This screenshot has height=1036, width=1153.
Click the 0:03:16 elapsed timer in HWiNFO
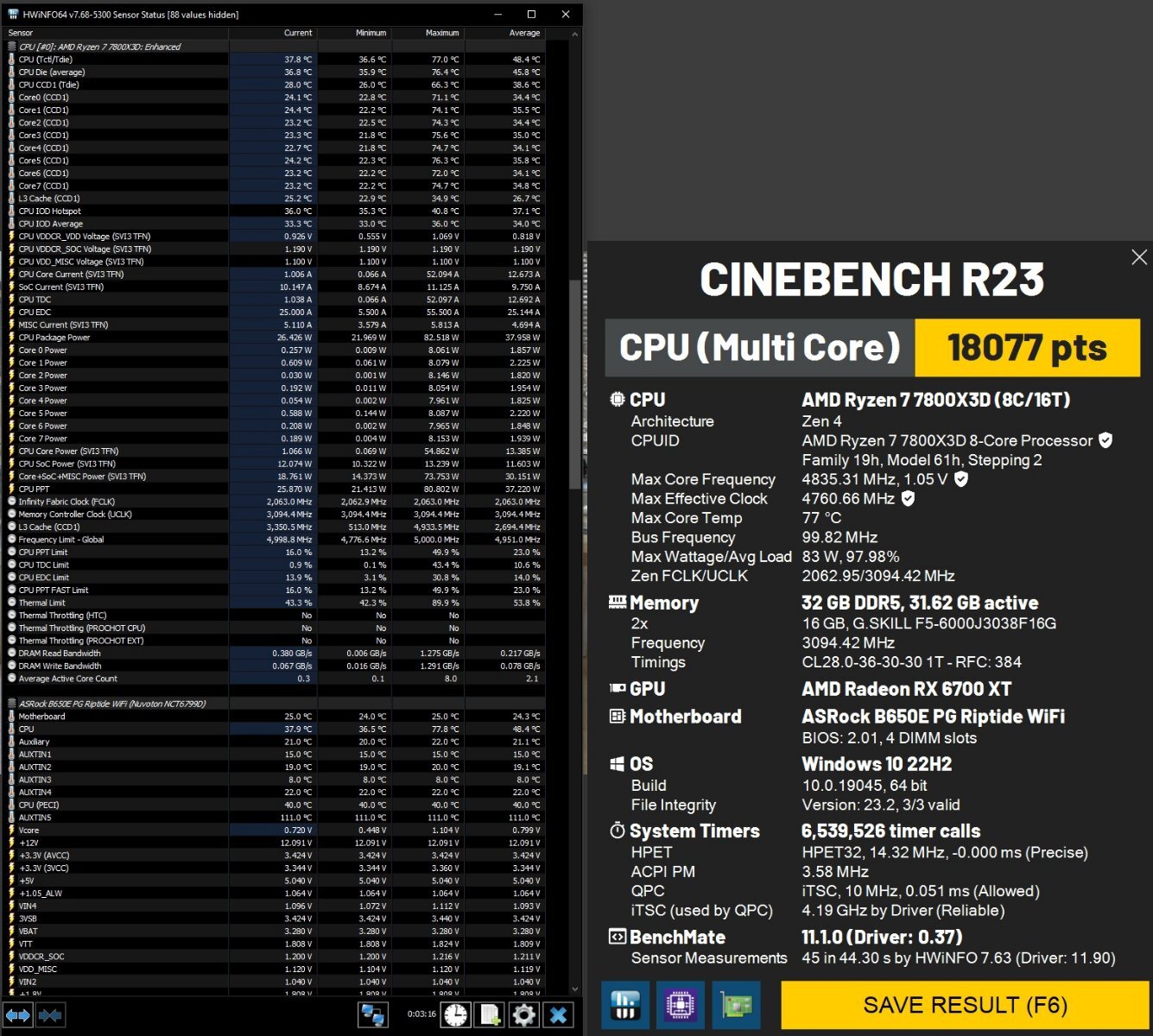pos(422,1014)
